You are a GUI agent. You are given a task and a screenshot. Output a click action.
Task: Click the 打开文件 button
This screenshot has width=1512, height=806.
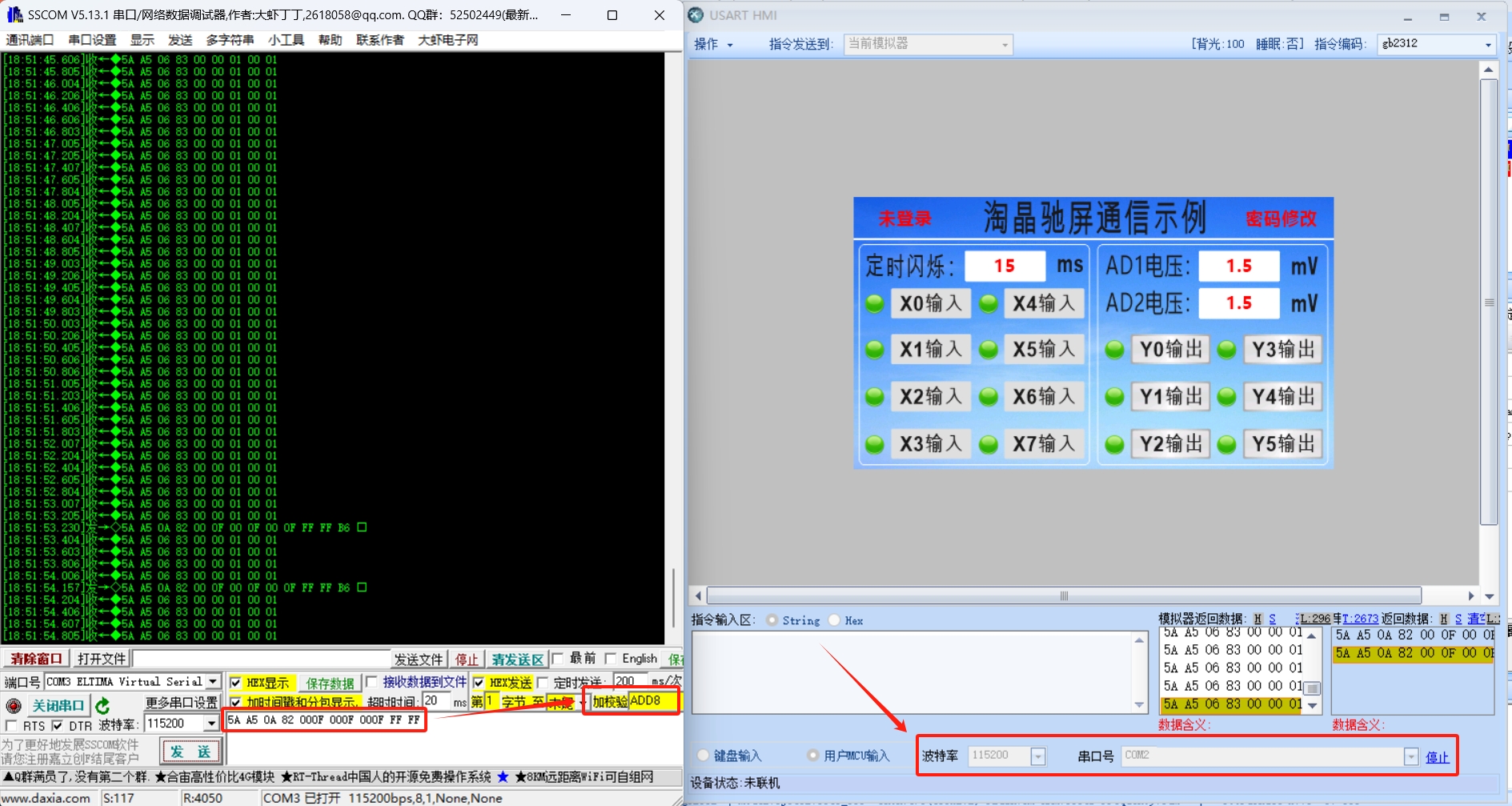(x=102, y=659)
